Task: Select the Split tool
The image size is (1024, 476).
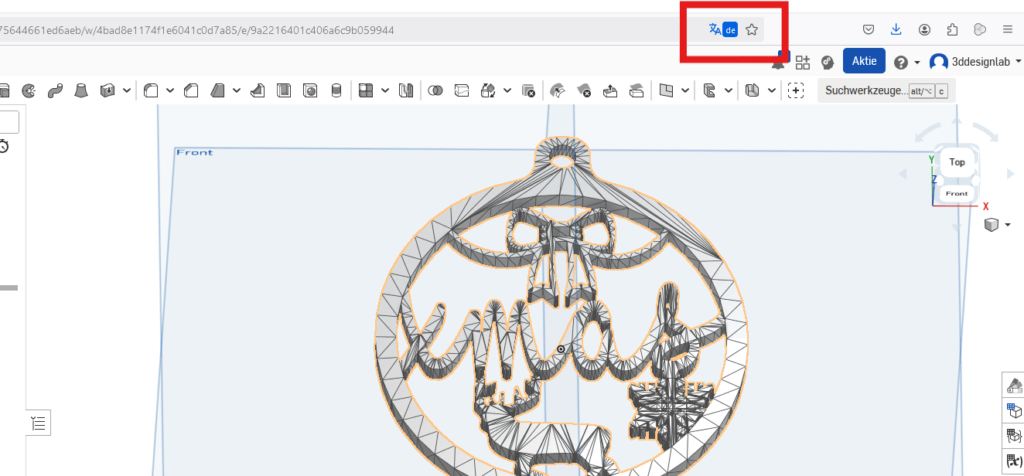Action: [x=462, y=91]
